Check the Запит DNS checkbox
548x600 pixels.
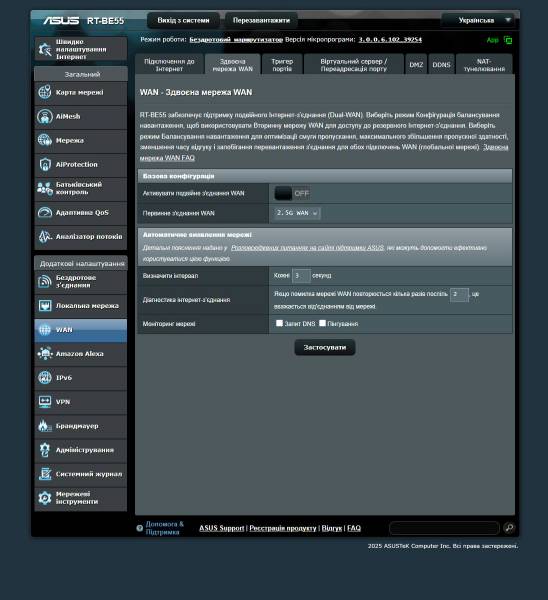pos(279,323)
